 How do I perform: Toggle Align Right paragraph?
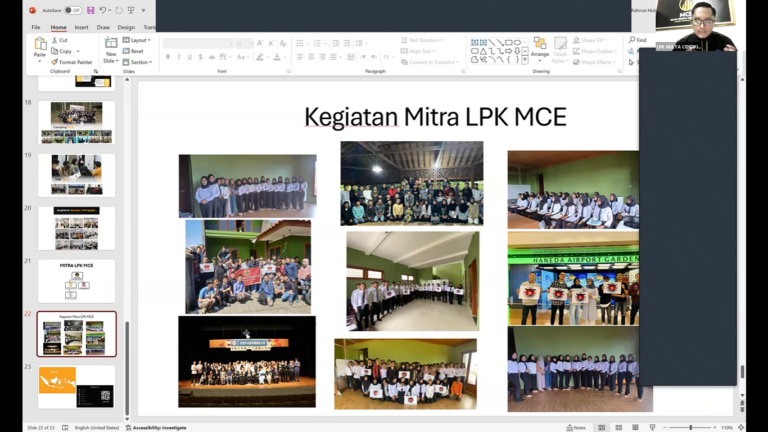click(322, 57)
